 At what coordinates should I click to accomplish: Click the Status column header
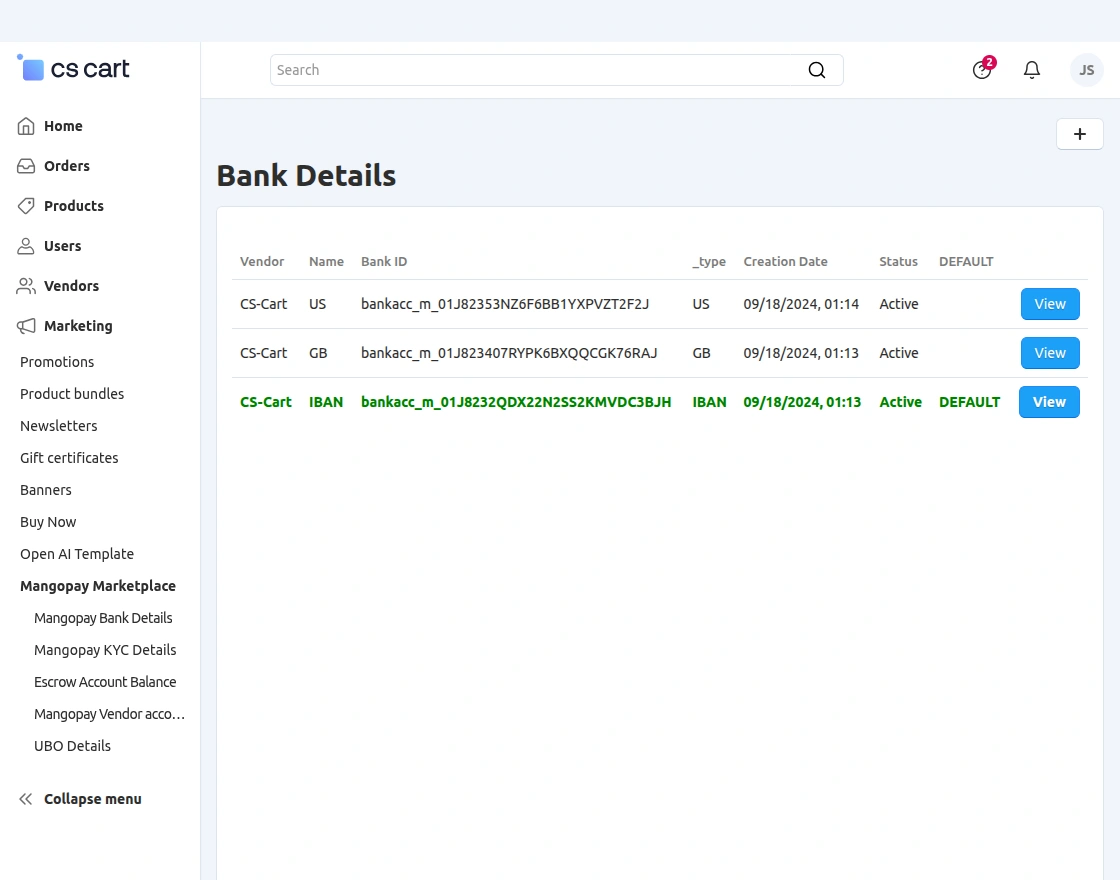pos(899,261)
